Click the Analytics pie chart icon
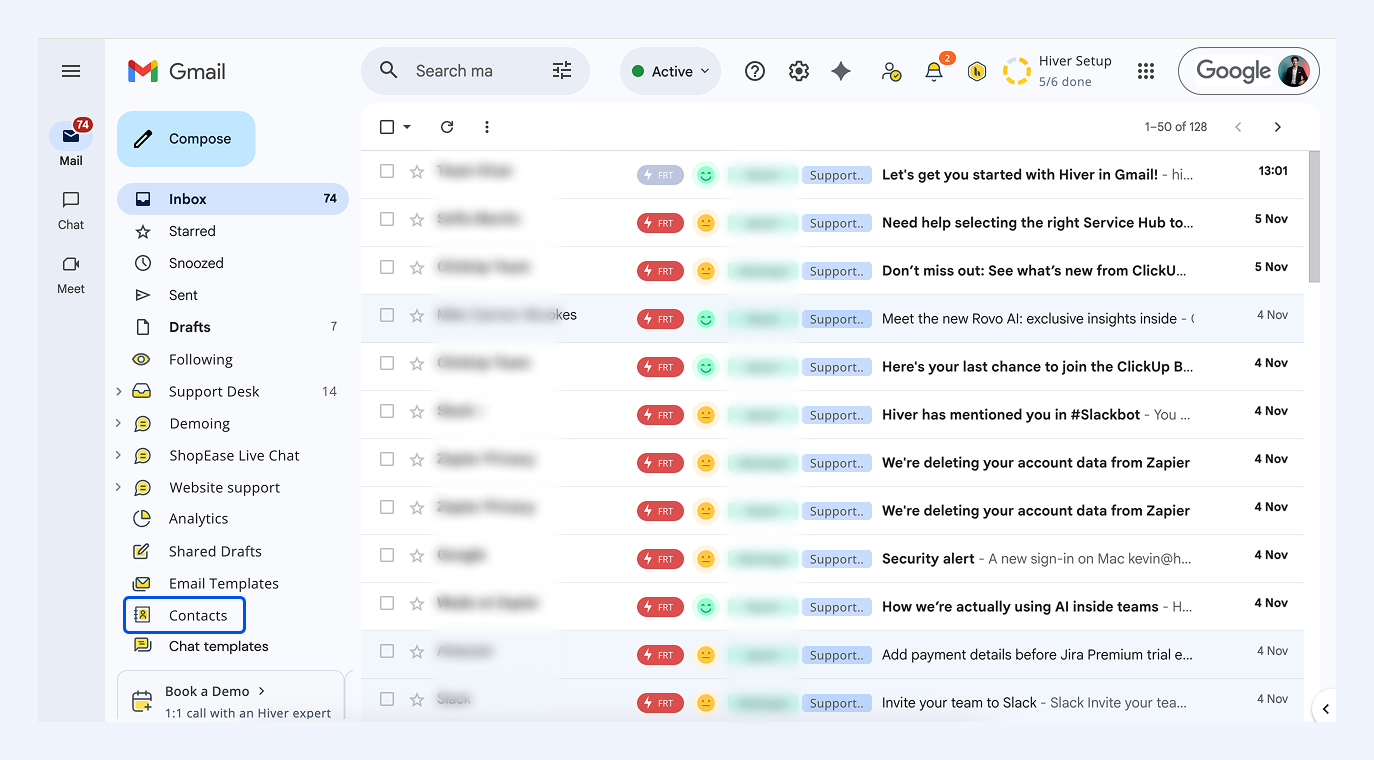This screenshot has width=1374, height=760. [x=142, y=518]
